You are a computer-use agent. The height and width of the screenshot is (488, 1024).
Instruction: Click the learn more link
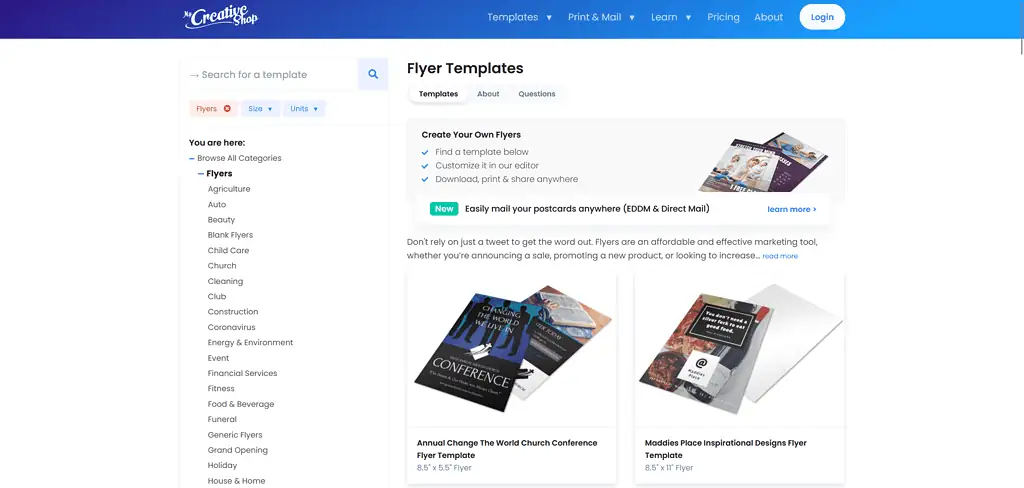tap(791, 209)
